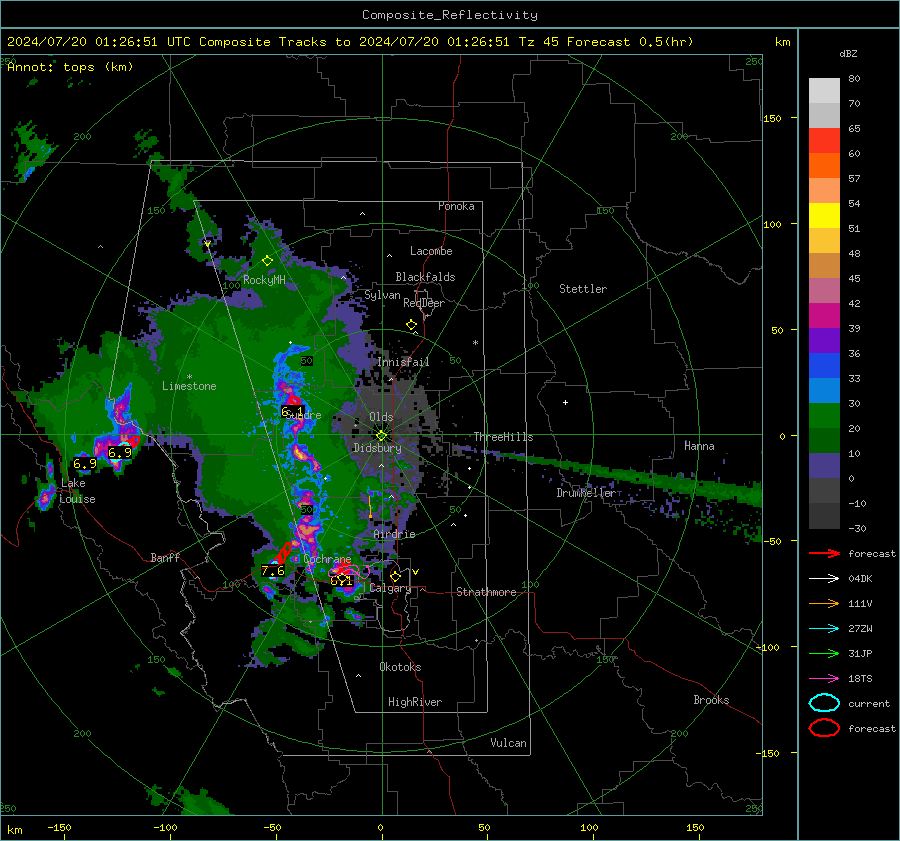Click the -30 dBZ value in the legend

[x=857, y=528]
